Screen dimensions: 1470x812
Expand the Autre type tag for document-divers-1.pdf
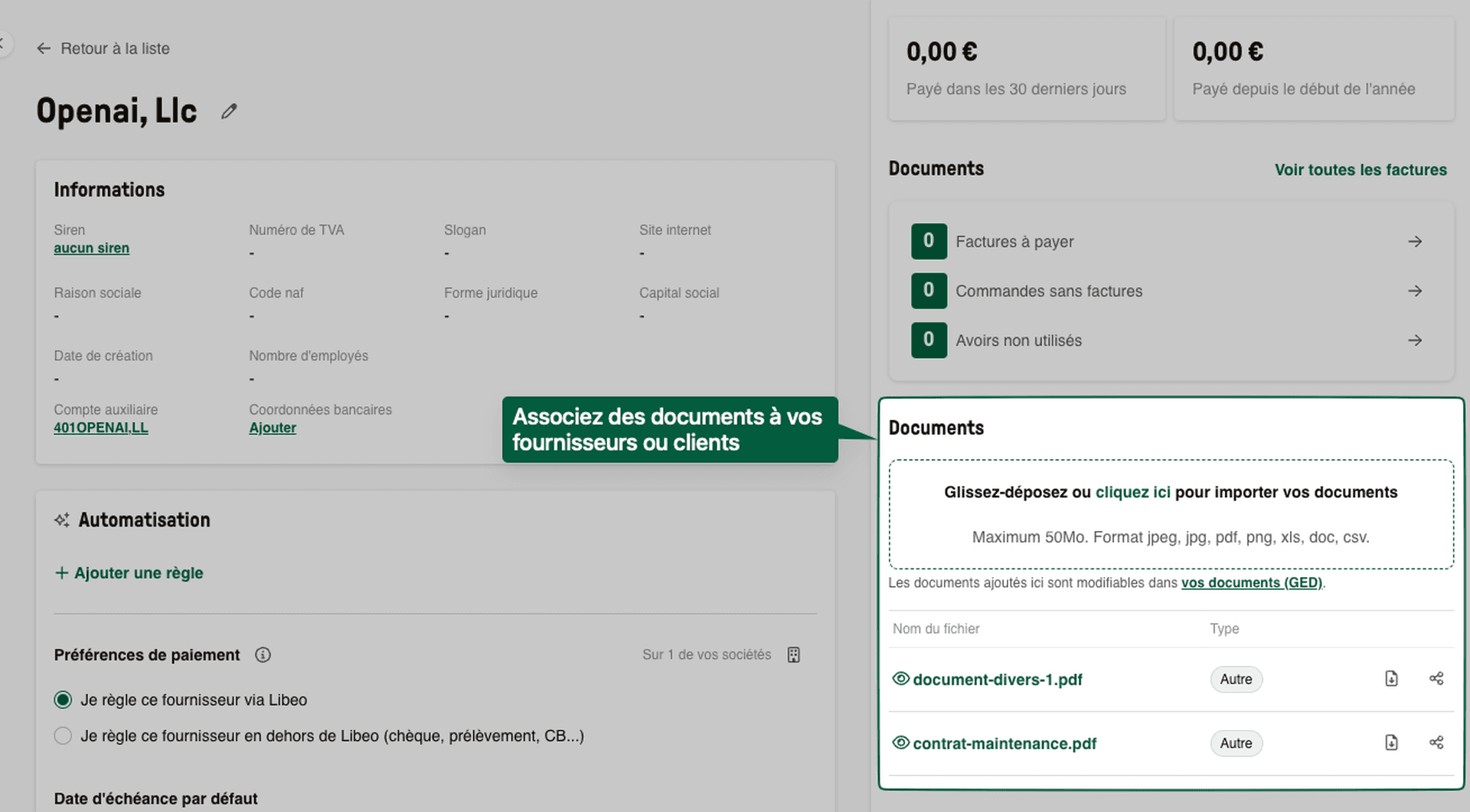(x=1236, y=679)
